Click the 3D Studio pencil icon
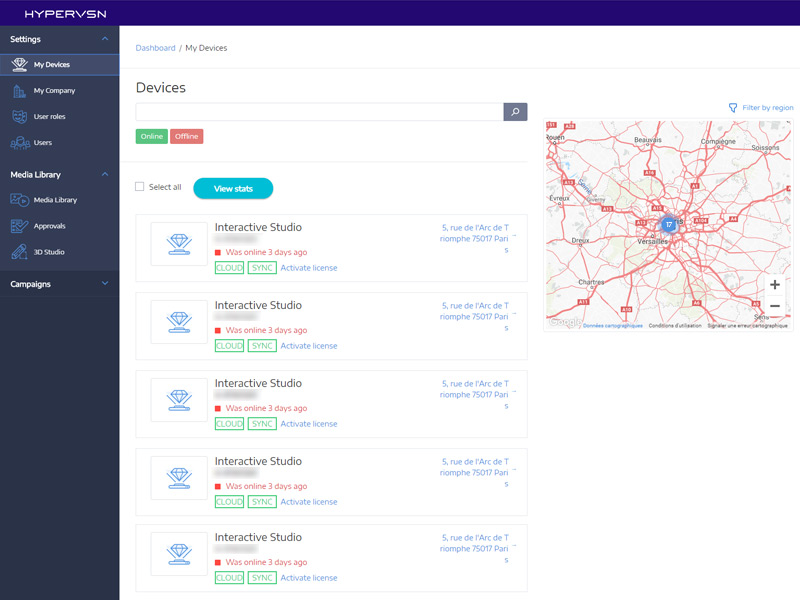800x600 pixels. pos(19,252)
